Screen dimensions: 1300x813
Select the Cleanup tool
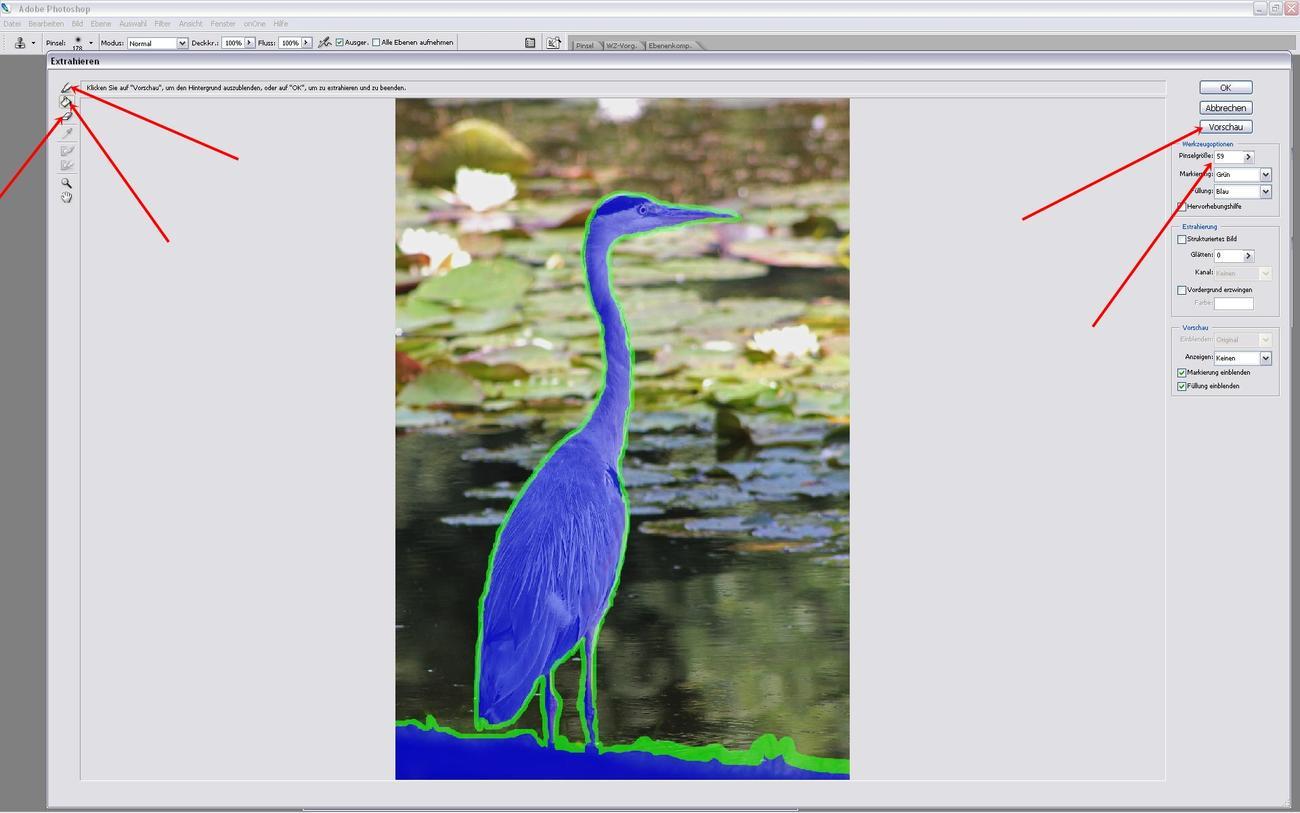coord(67,151)
